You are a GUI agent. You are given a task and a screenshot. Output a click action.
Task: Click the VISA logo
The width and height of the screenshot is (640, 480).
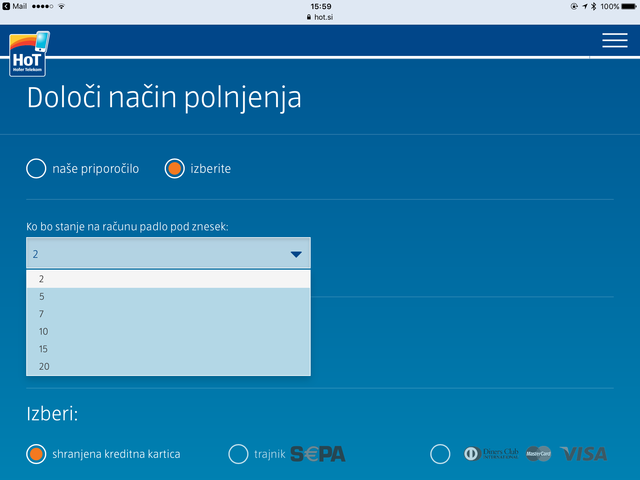pyautogui.click(x=584, y=454)
